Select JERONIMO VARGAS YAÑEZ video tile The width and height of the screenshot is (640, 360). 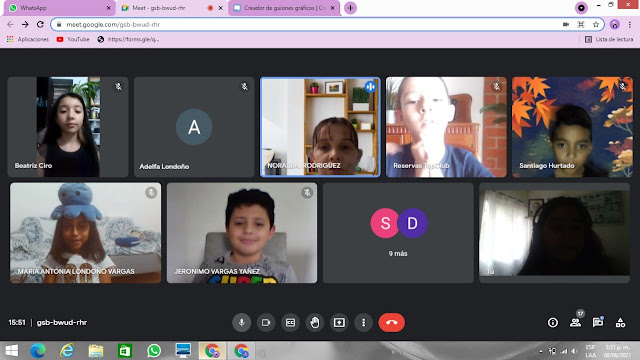tap(242, 233)
